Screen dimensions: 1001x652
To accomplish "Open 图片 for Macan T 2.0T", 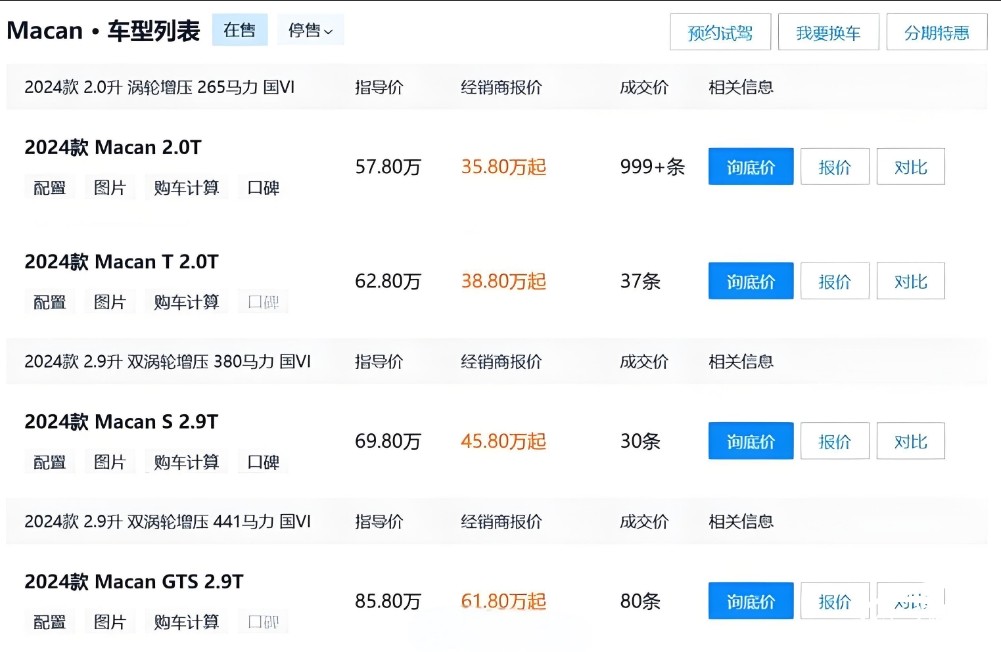I will [110, 302].
